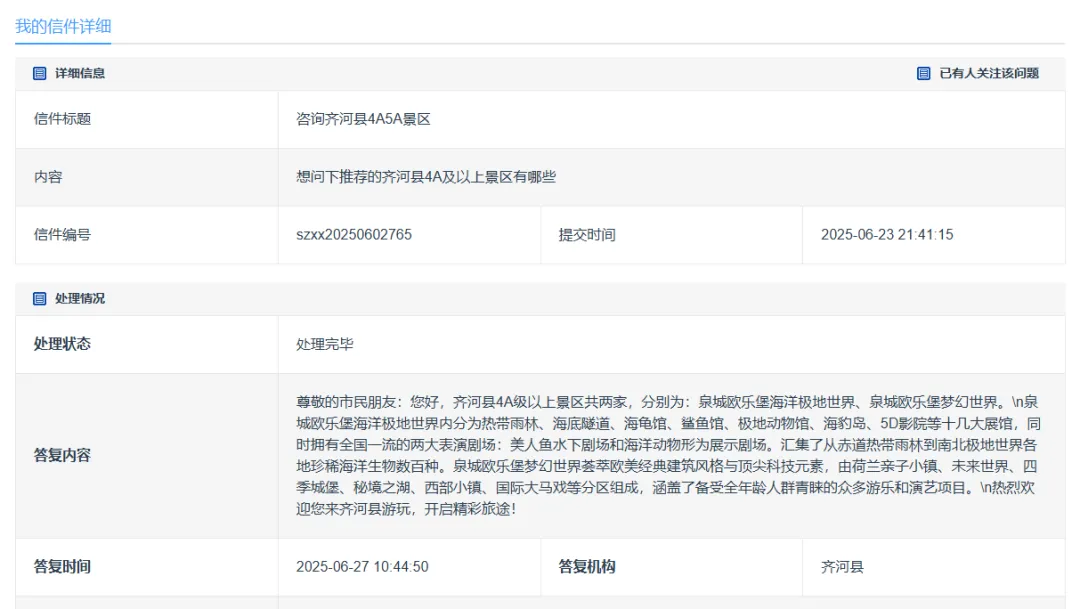Select the 处理情况 section heading
Image resolution: width=1080 pixels, height=609 pixels.
[80, 298]
